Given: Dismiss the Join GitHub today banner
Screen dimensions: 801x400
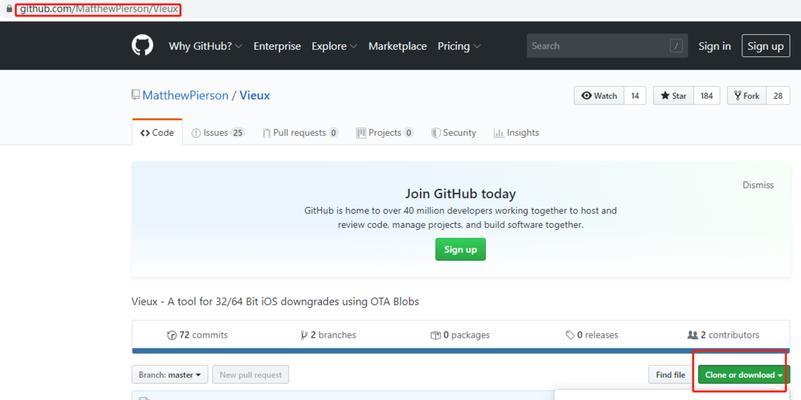Looking at the screenshot, I should [758, 185].
